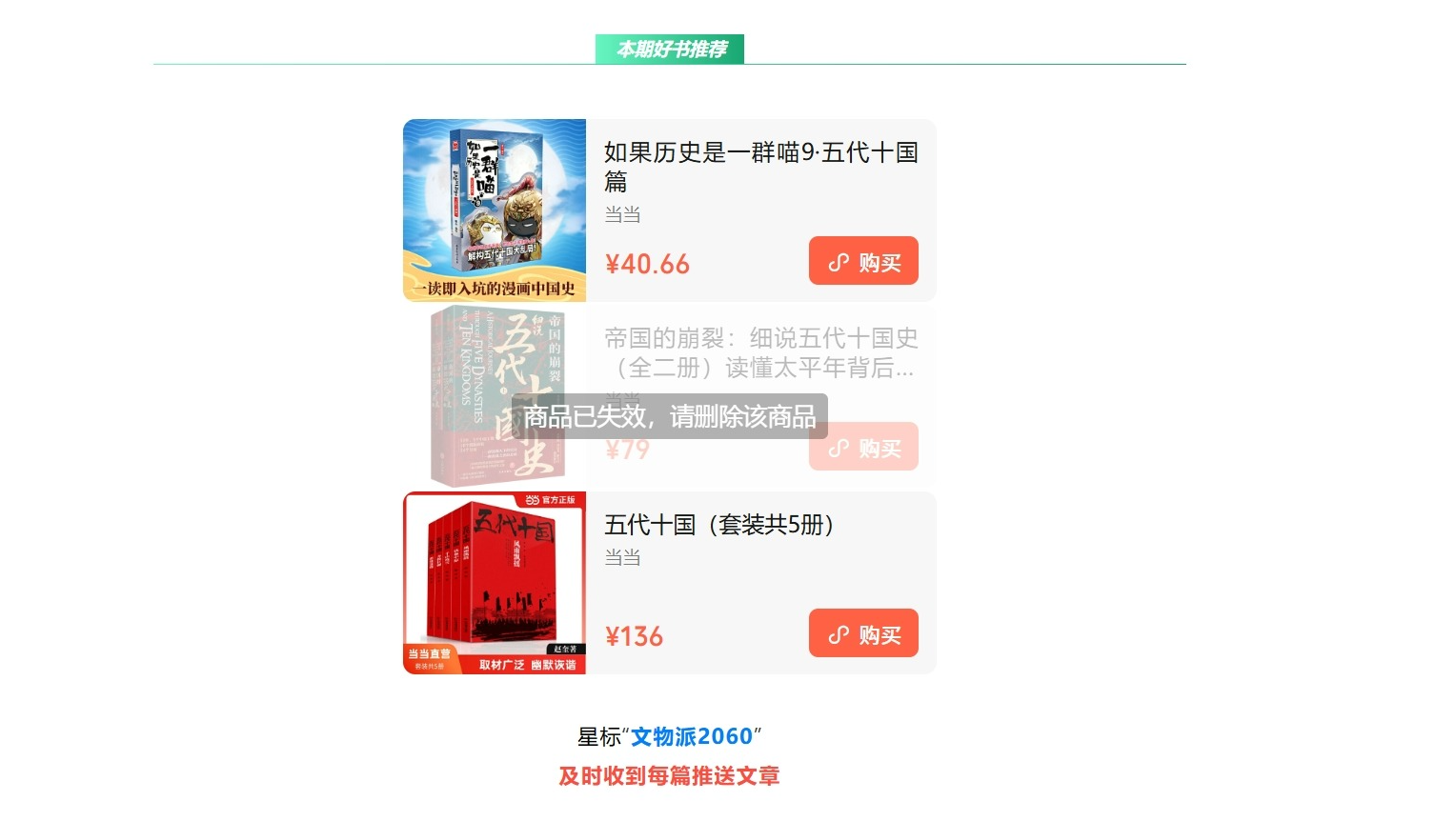Viewport: 1456px width, 821px height.
Task: Click the 本期好书推荐 section header tab
Action: point(670,50)
